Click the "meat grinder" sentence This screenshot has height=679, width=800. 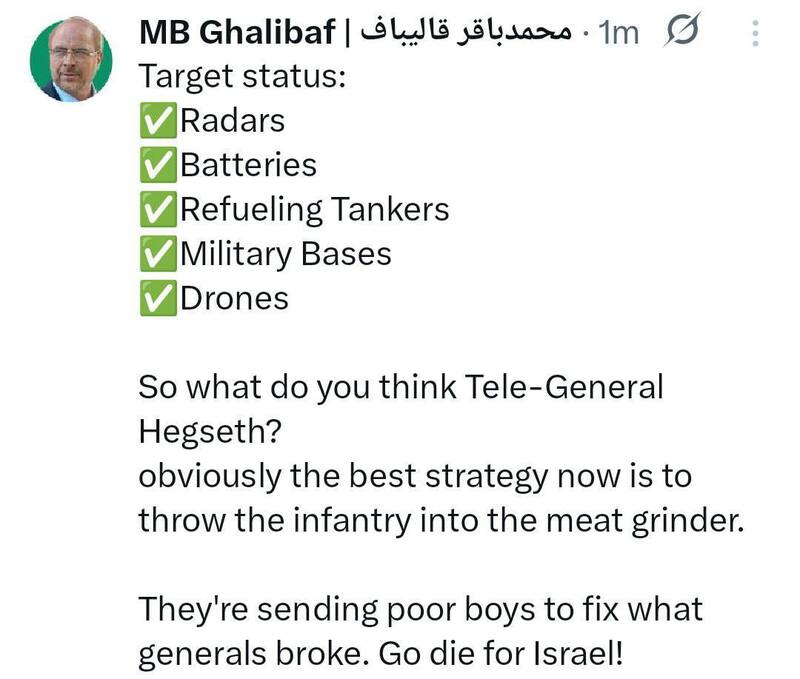click(441, 519)
